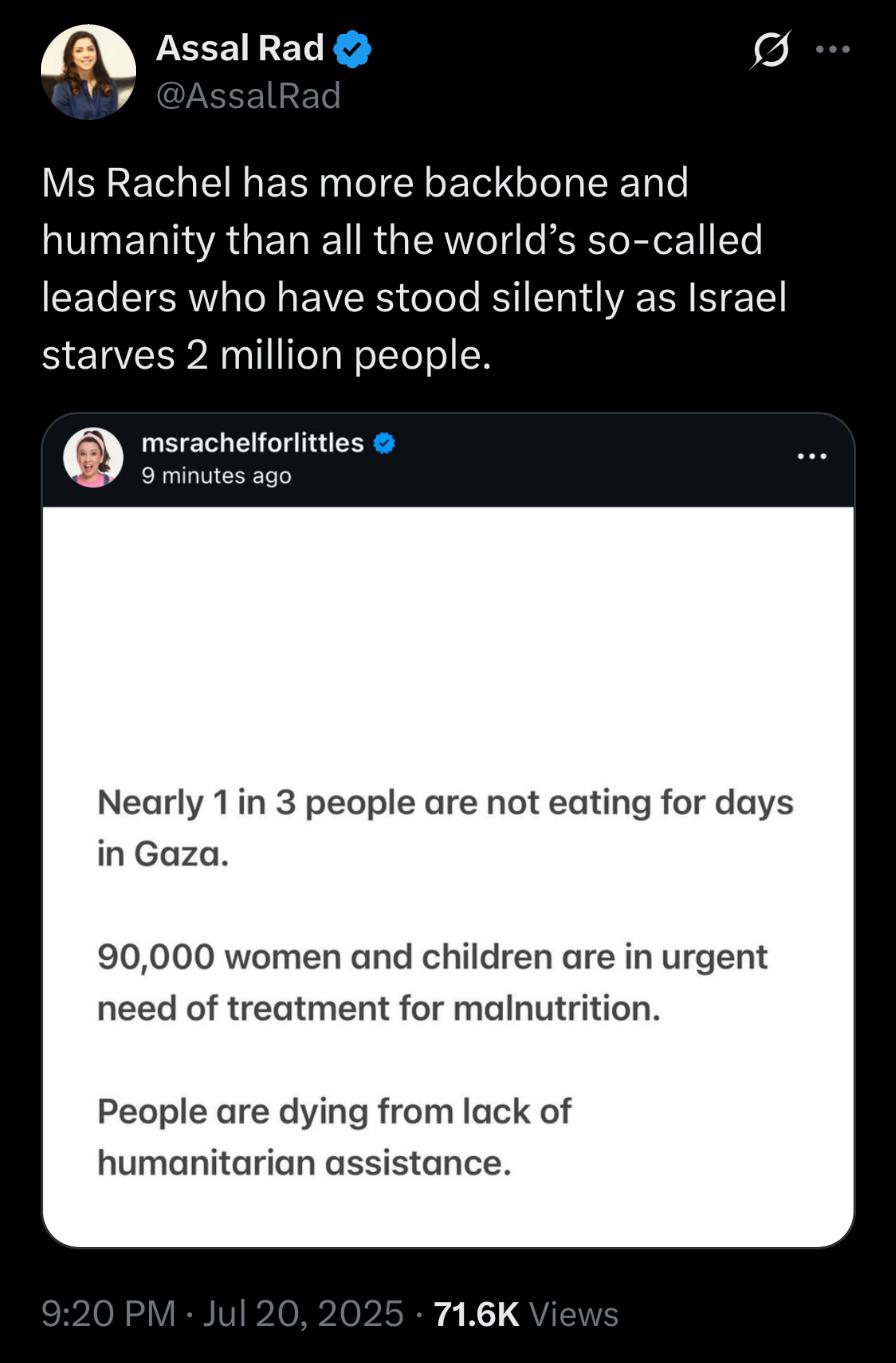Screen dimensions: 896x1363
Task: Open the msrachelforlittles avatar in embedded post
Action: (93, 458)
